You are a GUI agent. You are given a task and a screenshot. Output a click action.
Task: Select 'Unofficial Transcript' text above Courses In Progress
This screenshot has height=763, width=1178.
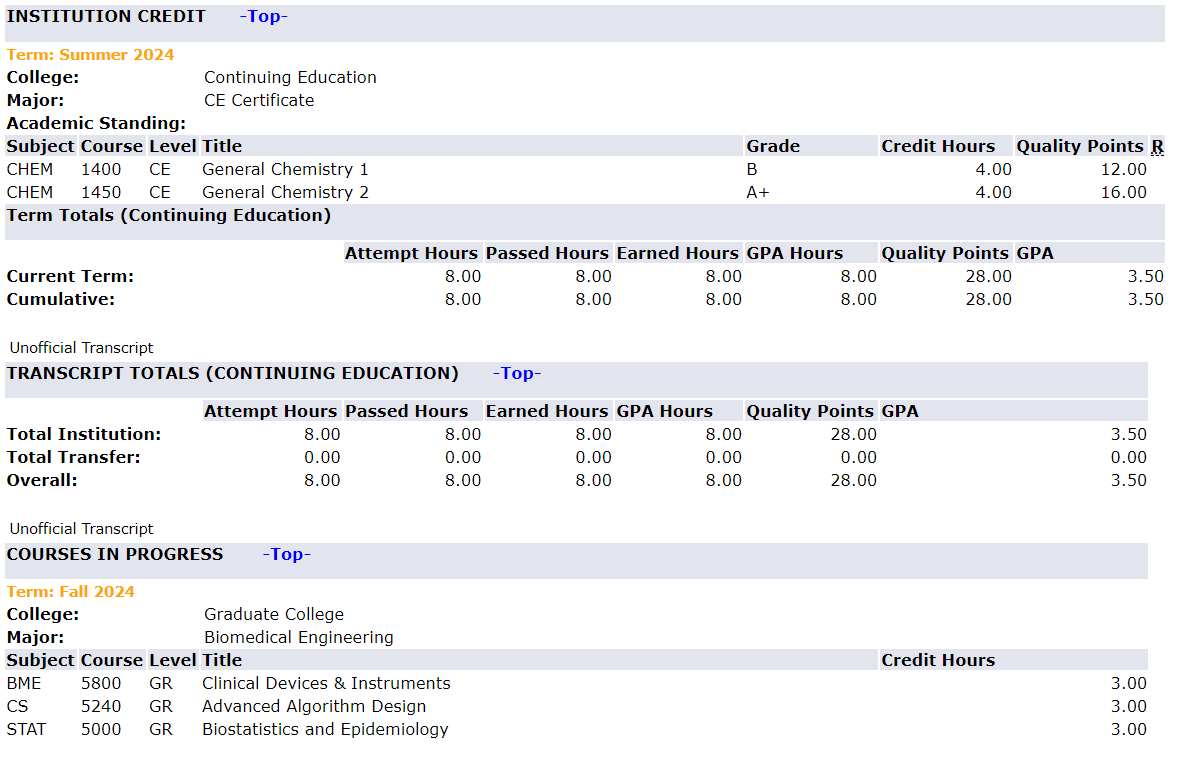point(81,529)
